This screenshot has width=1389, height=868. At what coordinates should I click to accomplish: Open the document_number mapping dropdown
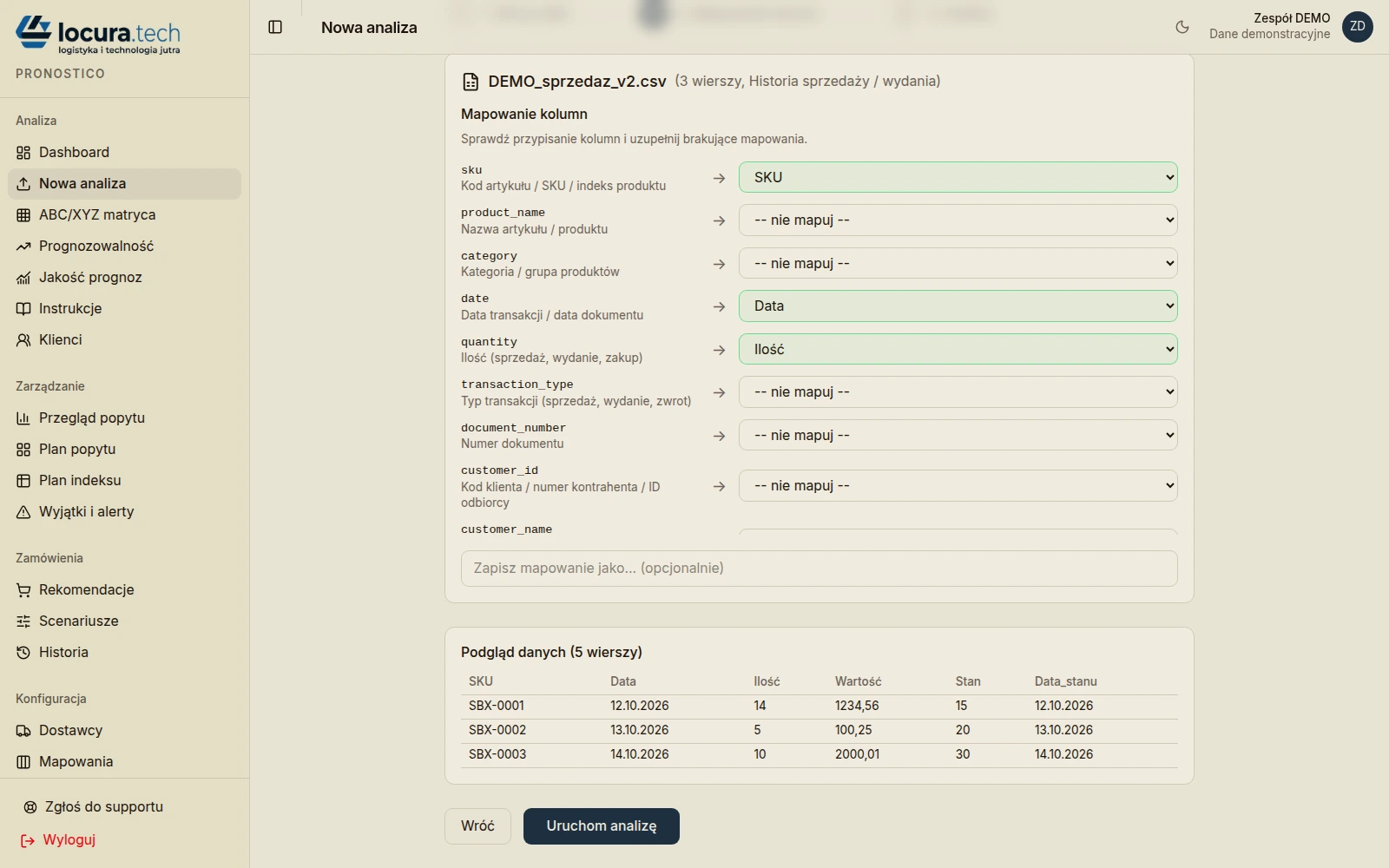958,435
